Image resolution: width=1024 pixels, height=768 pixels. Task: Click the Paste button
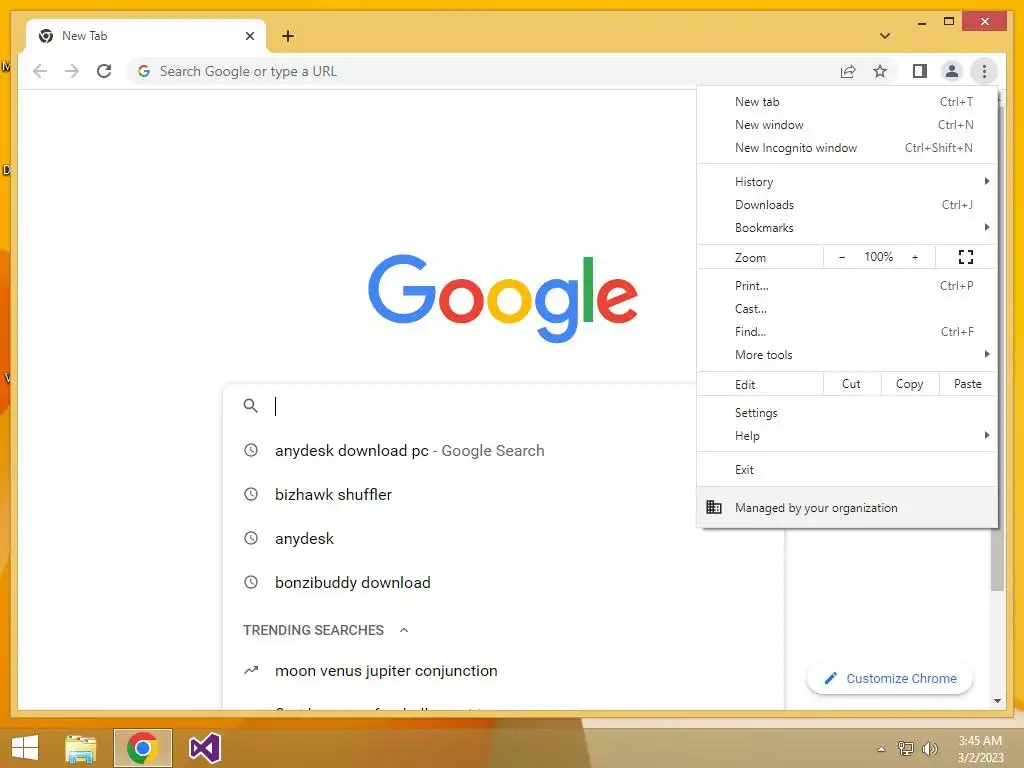[x=968, y=384]
